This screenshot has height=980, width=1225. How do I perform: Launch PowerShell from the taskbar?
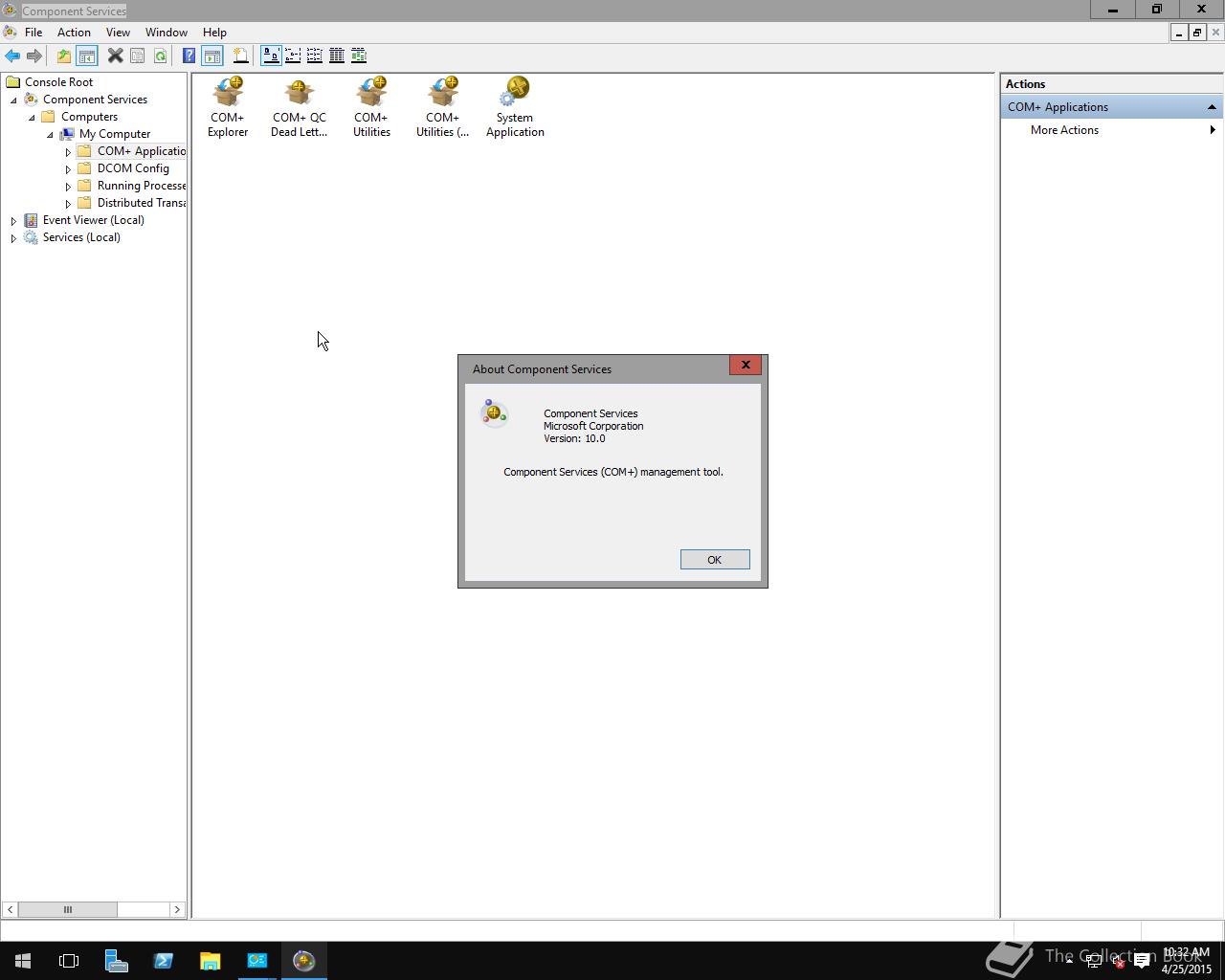pos(163,961)
